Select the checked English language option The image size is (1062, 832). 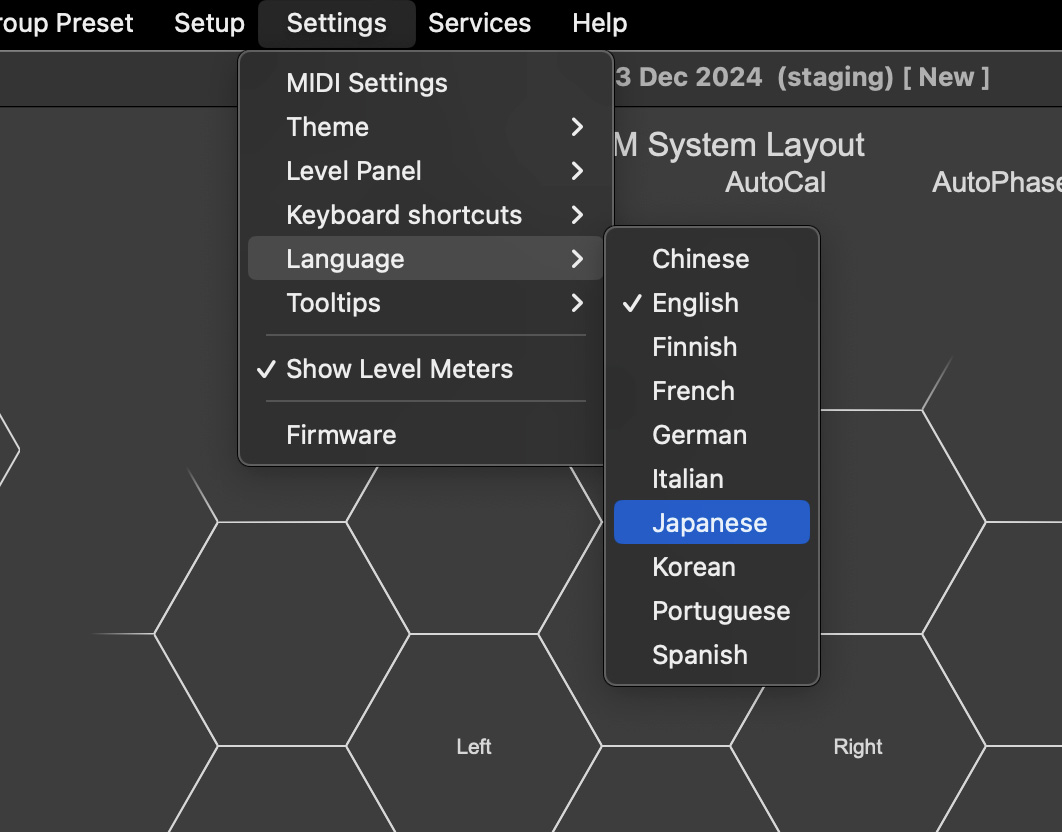click(x=695, y=303)
